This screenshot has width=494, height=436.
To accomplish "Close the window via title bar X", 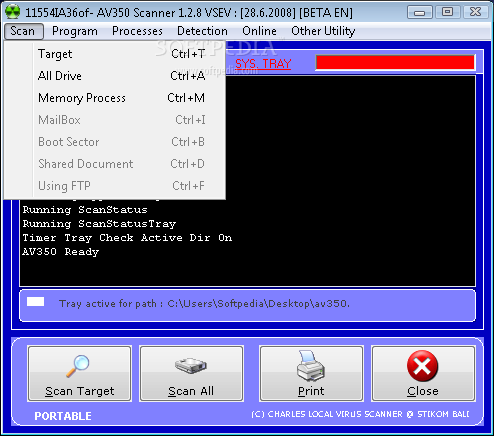I will coord(475,12).
